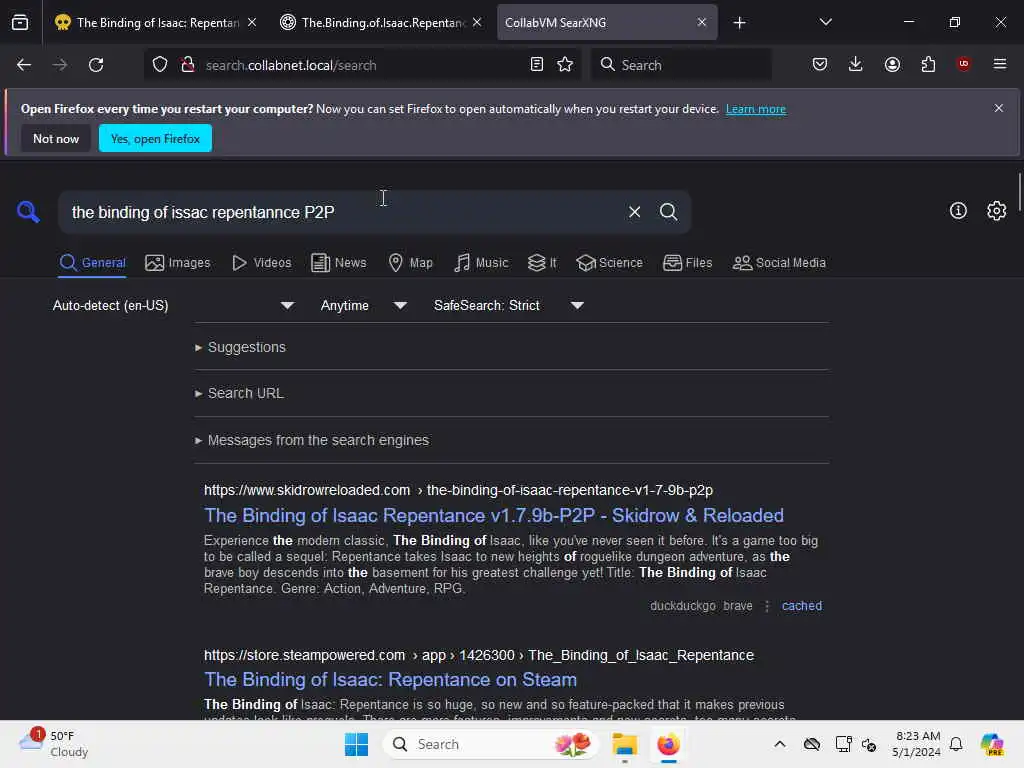Click the address bar URL field
The image size is (1024, 768).
(x=362, y=65)
